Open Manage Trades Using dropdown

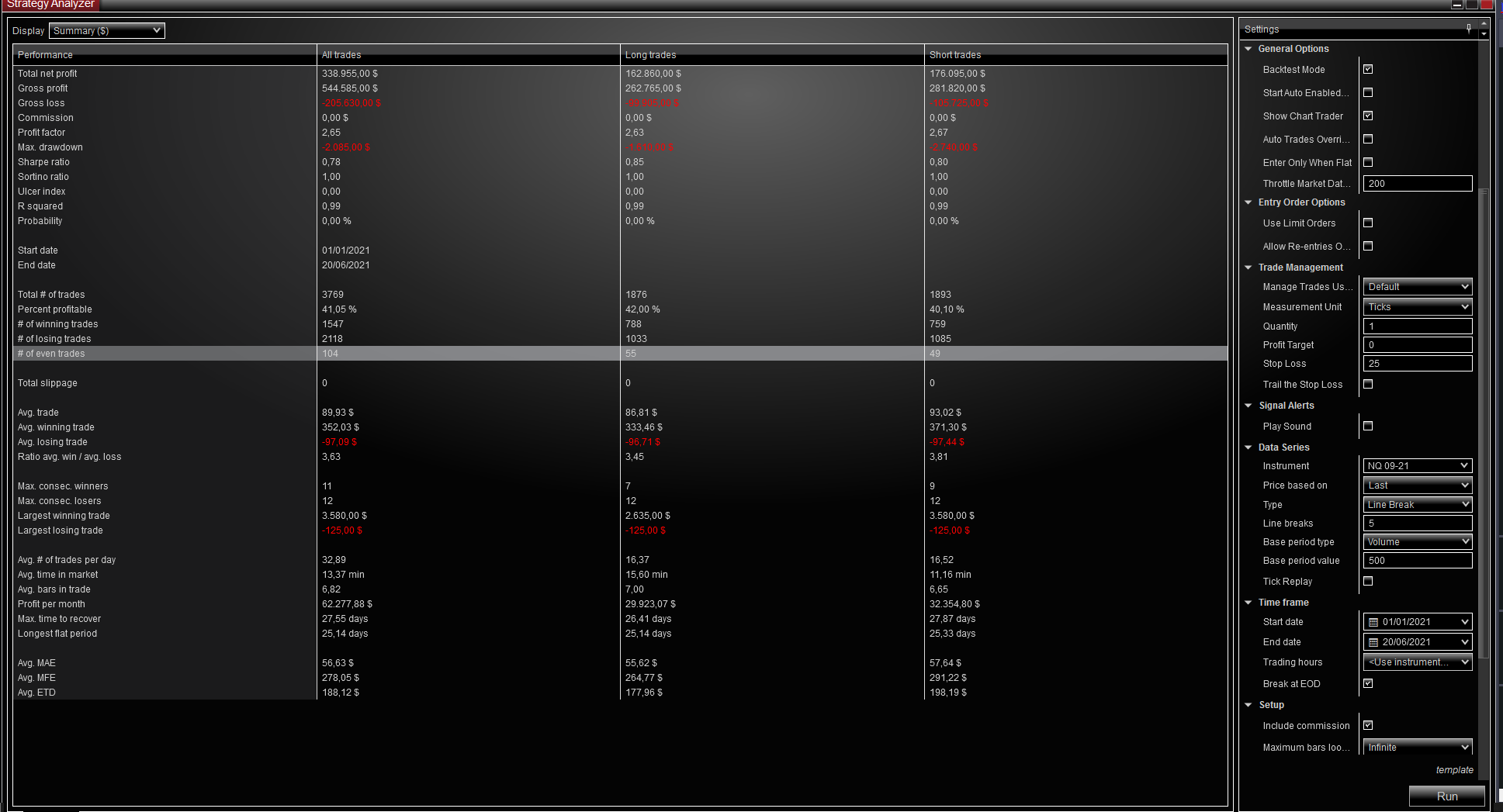point(1418,287)
